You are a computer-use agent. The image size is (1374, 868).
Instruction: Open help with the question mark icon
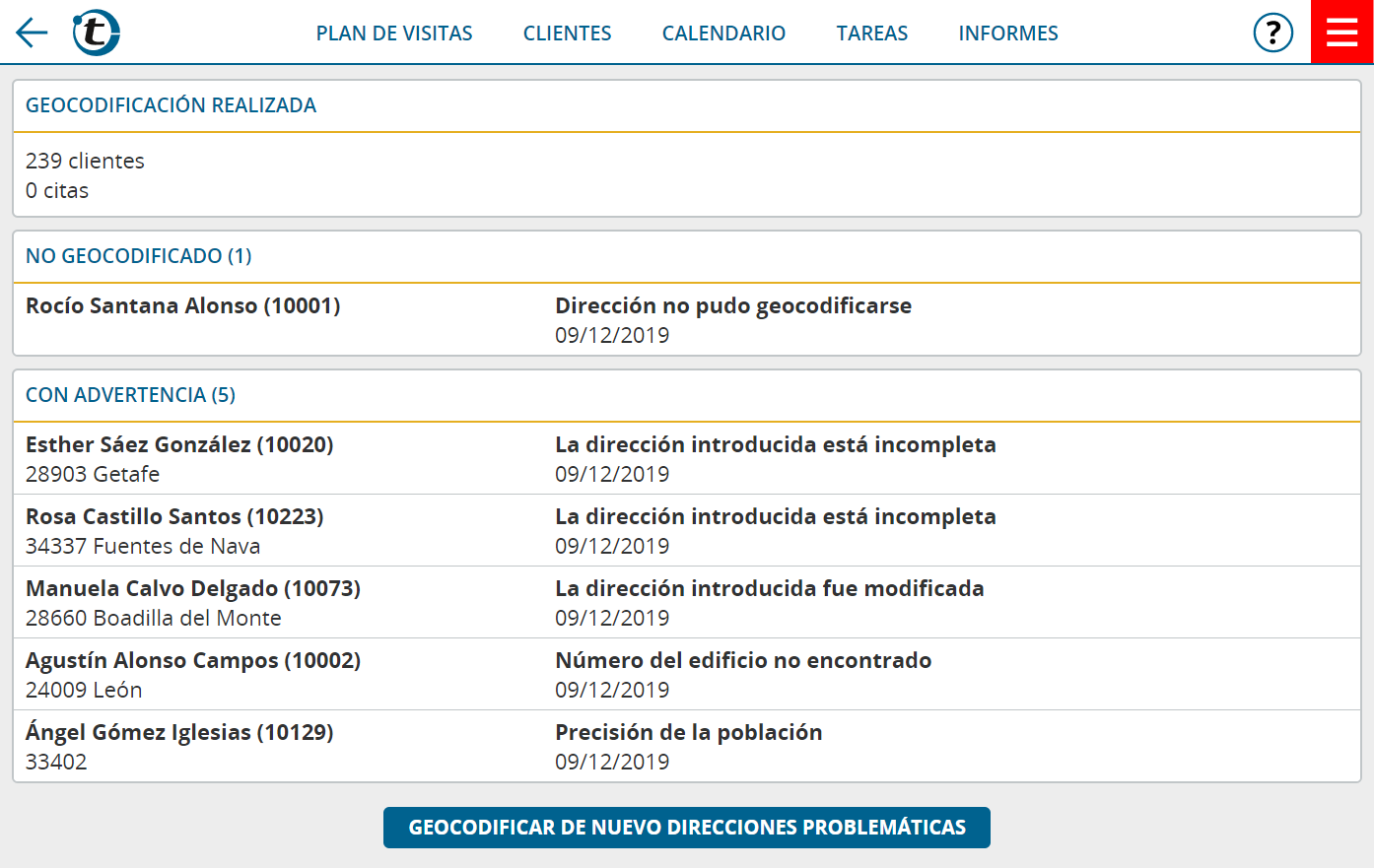coord(1272,33)
